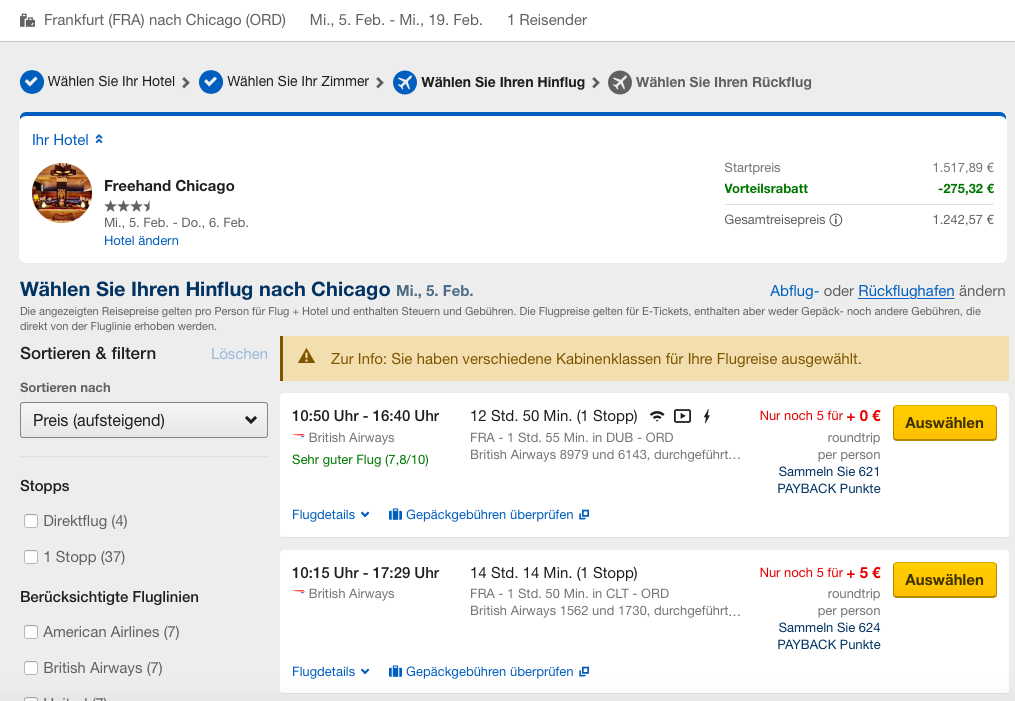This screenshot has height=701, width=1015.
Task: Tick the American Airlines (7) checkbox
Action: click(31, 632)
